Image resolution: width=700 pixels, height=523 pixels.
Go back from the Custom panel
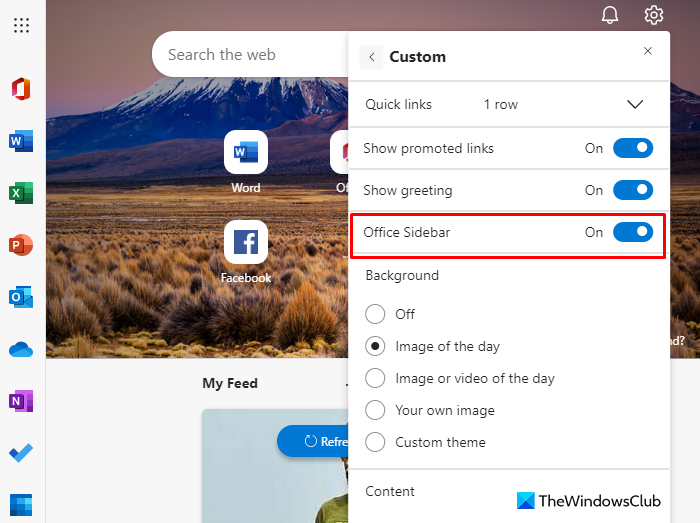click(x=371, y=57)
